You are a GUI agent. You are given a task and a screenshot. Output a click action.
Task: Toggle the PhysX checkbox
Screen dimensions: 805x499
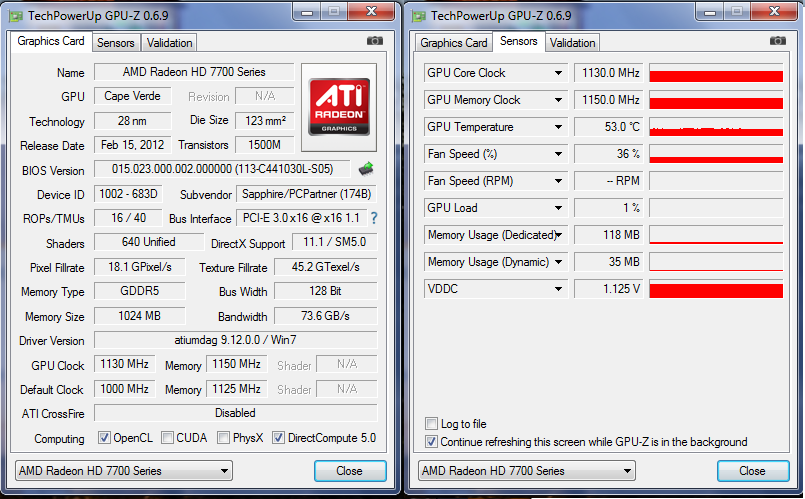(223, 437)
